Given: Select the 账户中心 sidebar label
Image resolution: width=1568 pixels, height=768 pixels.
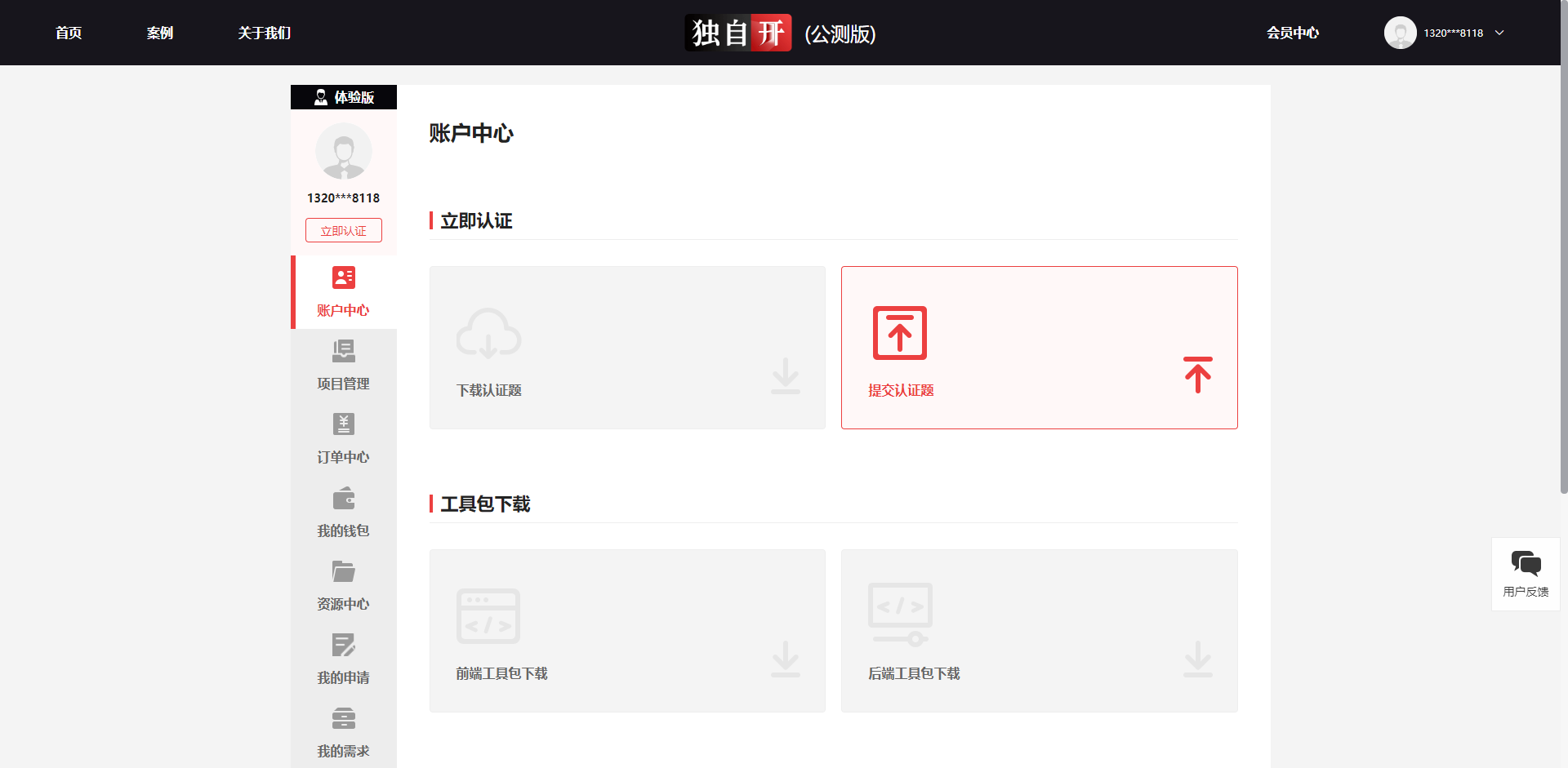Looking at the screenshot, I should click(344, 310).
